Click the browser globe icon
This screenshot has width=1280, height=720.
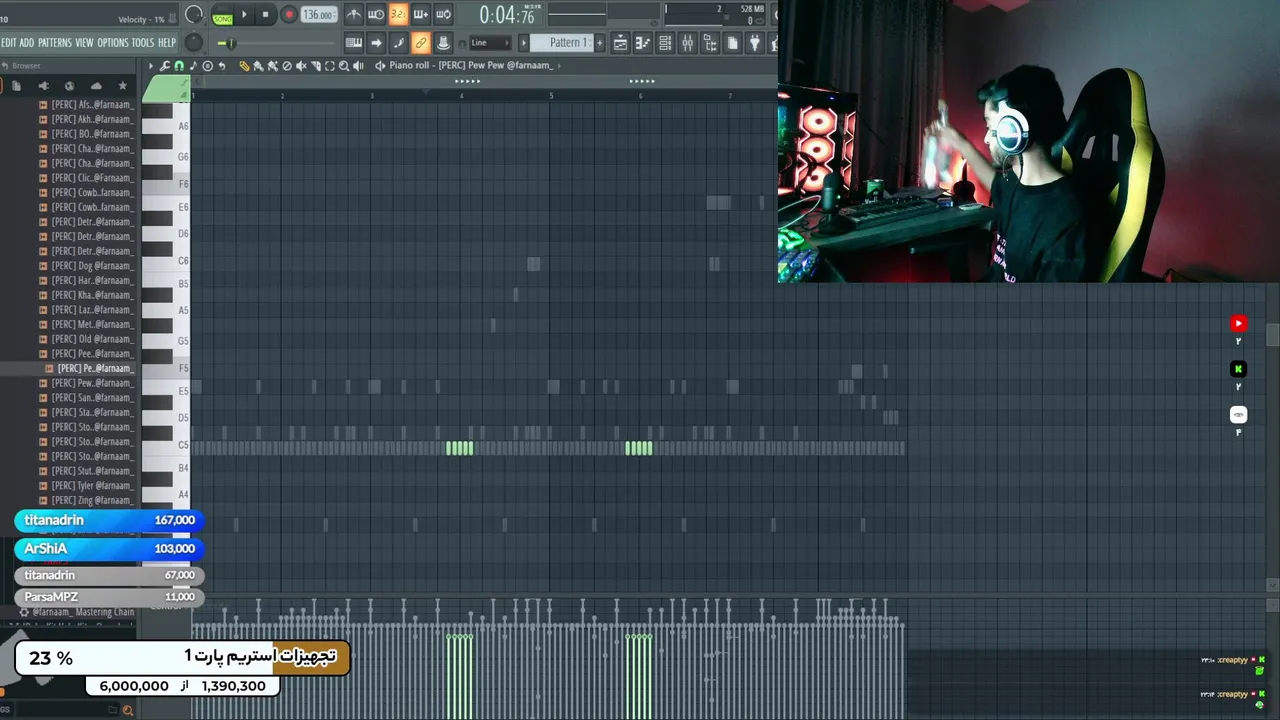coord(69,86)
